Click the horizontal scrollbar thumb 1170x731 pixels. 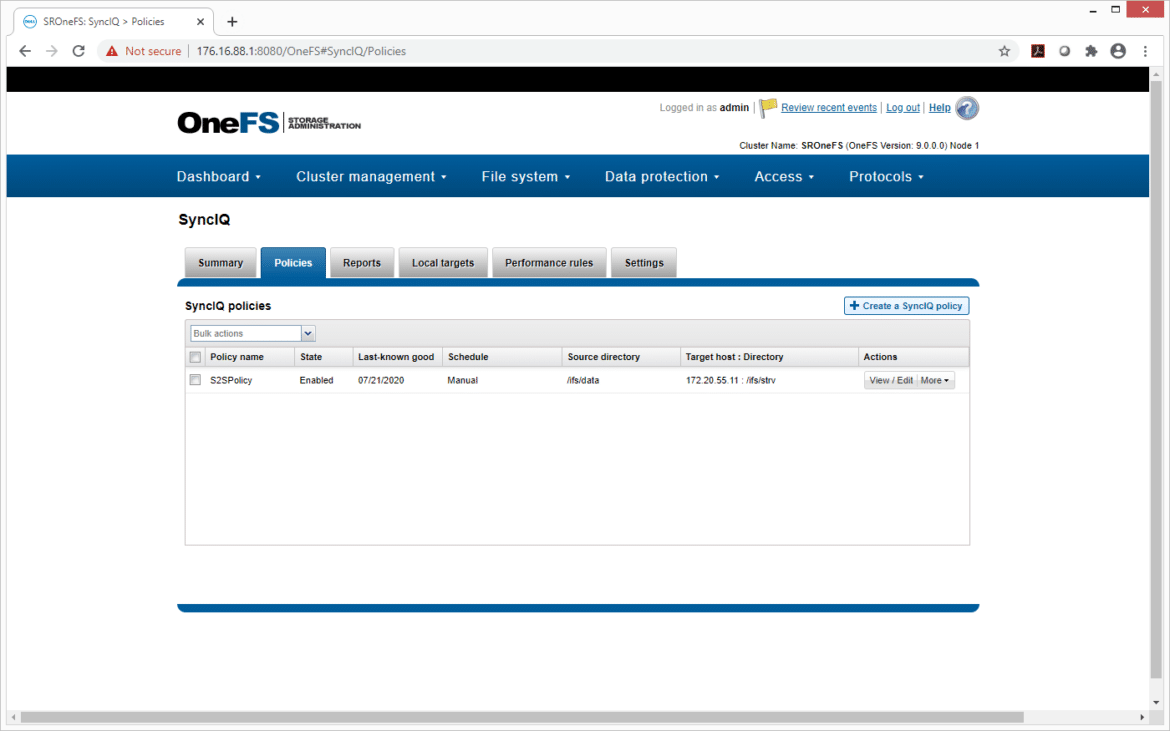(522, 717)
